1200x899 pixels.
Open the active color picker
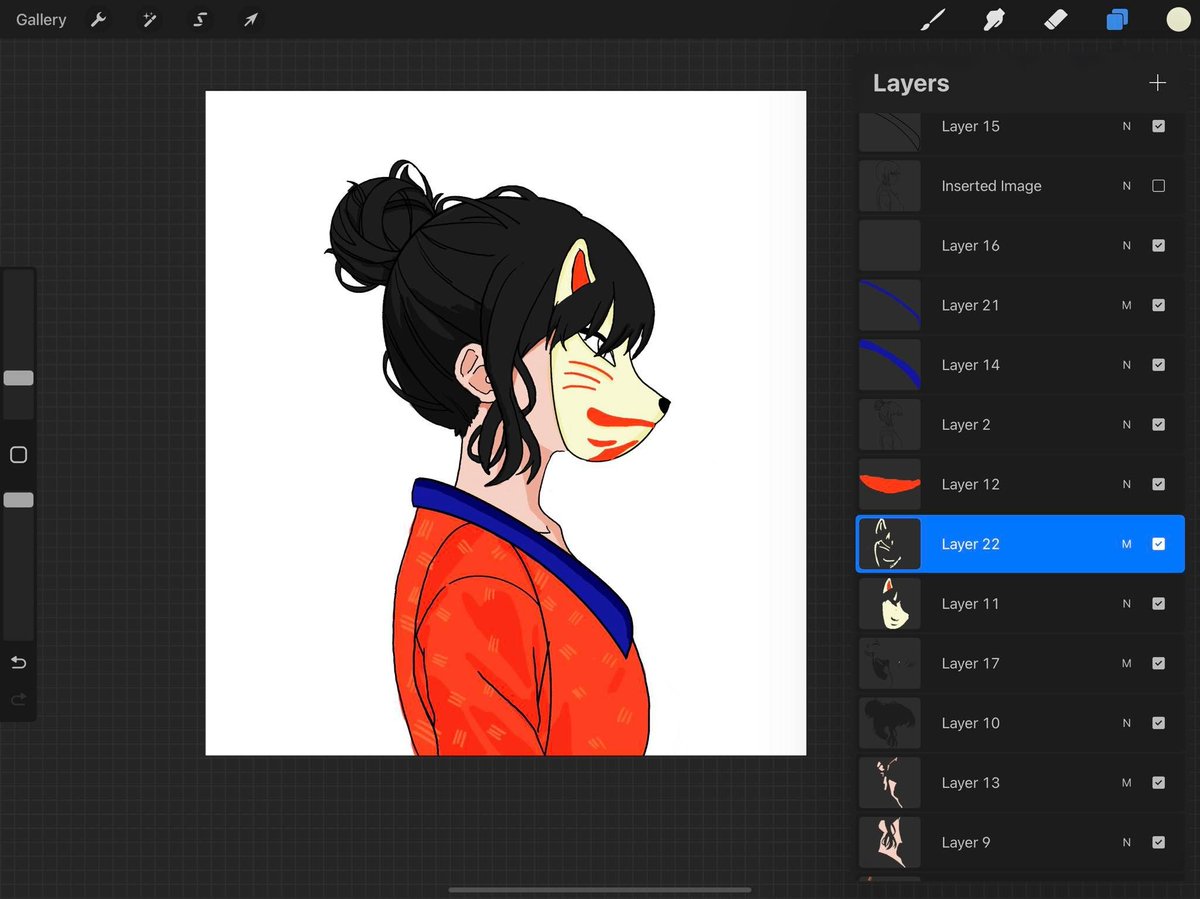(x=1178, y=19)
